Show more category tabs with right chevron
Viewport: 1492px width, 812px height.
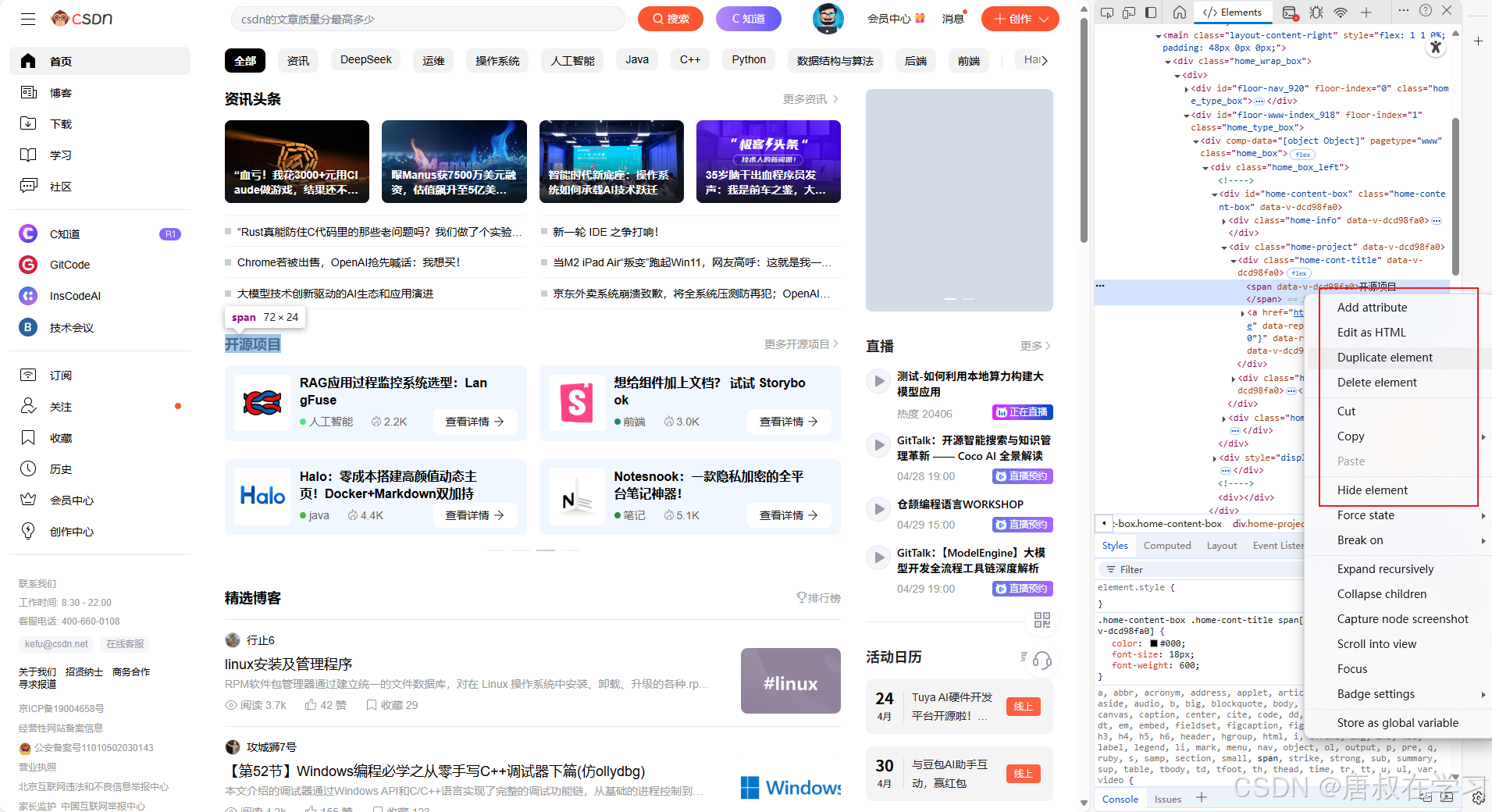1045,60
